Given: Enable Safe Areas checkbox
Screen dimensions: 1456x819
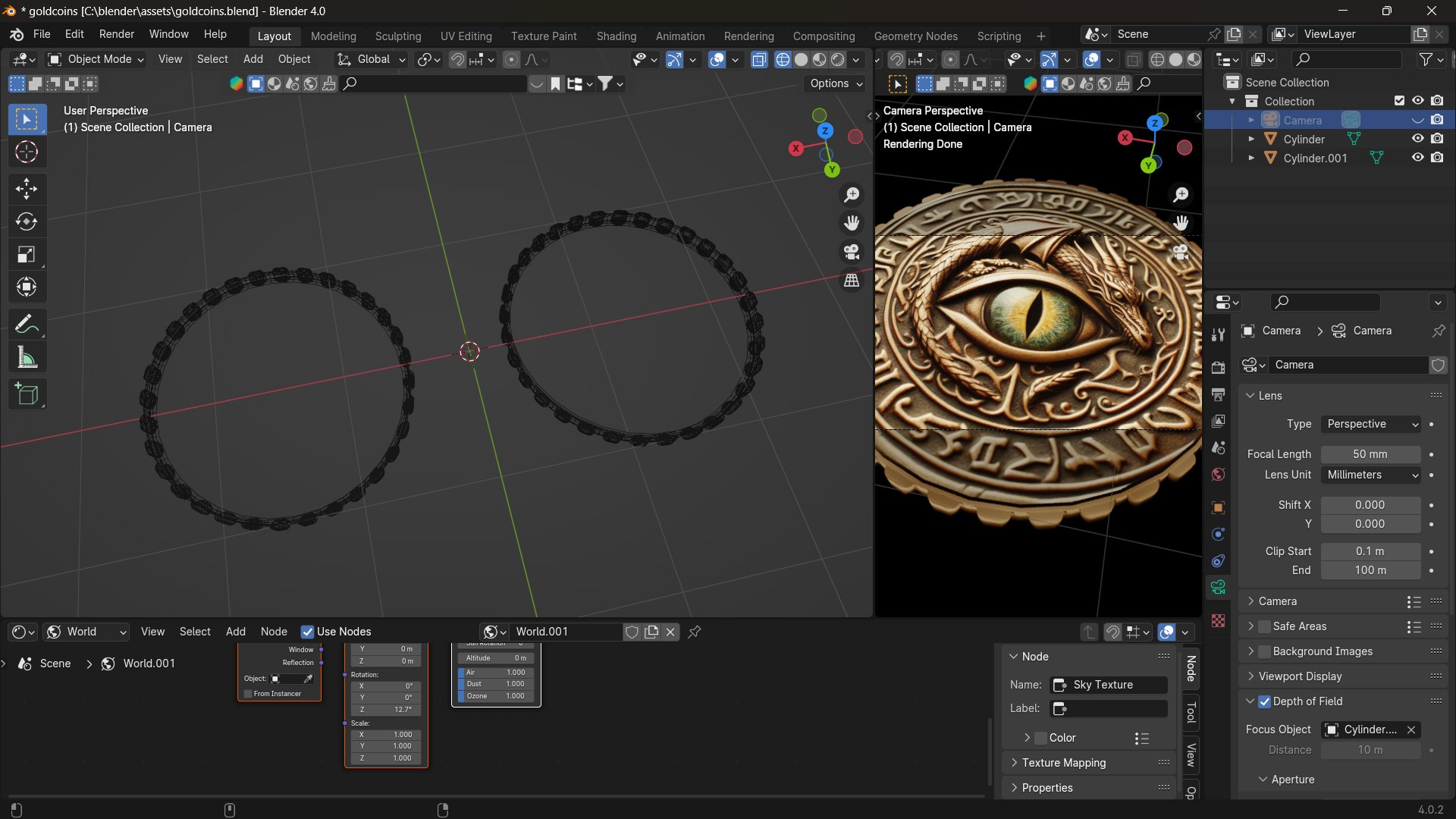Looking at the screenshot, I should click(x=1264, y=626).
